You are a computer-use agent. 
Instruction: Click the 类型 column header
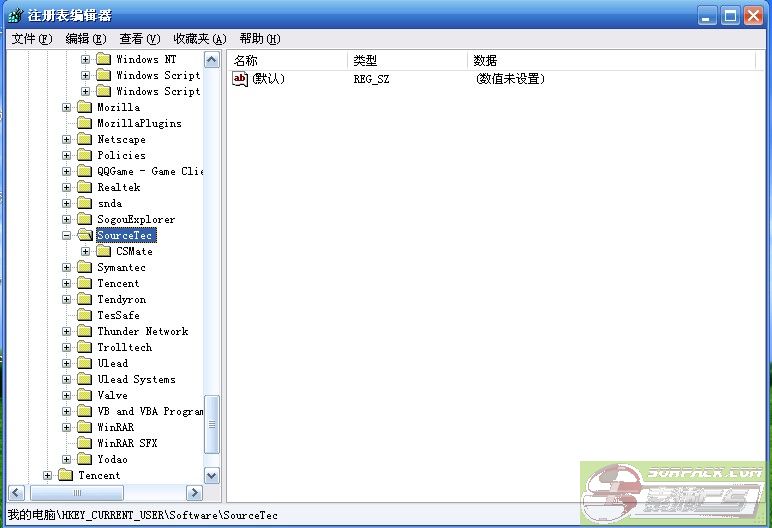point(407,61)
